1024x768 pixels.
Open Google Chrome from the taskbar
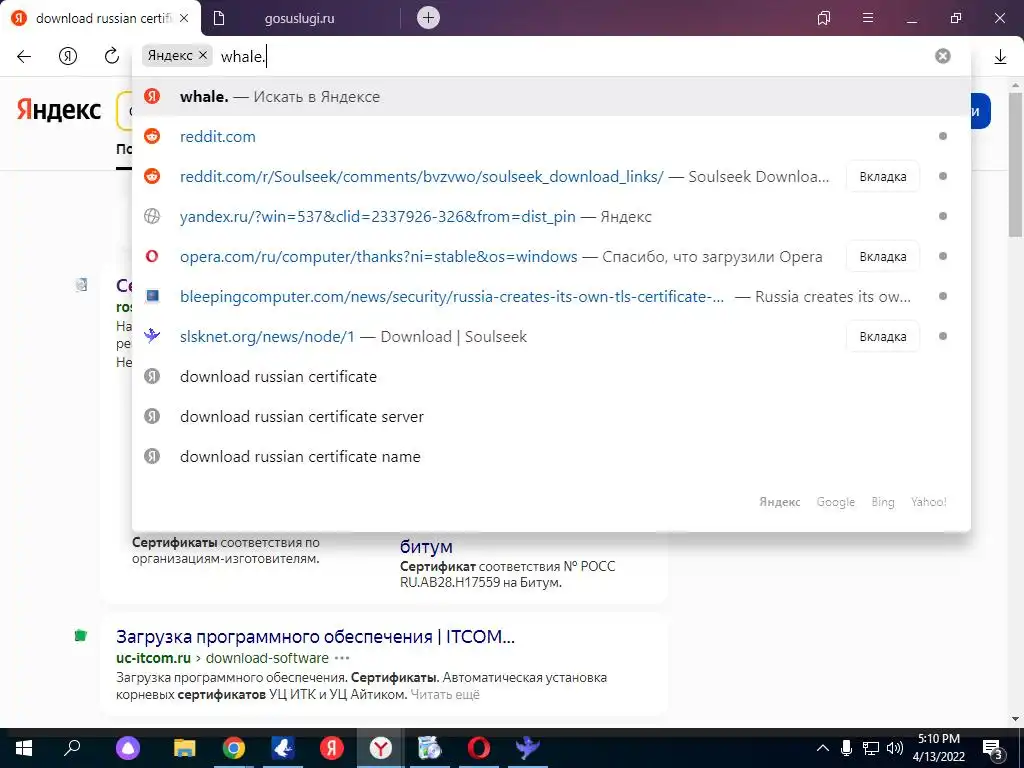click(233, 748)
